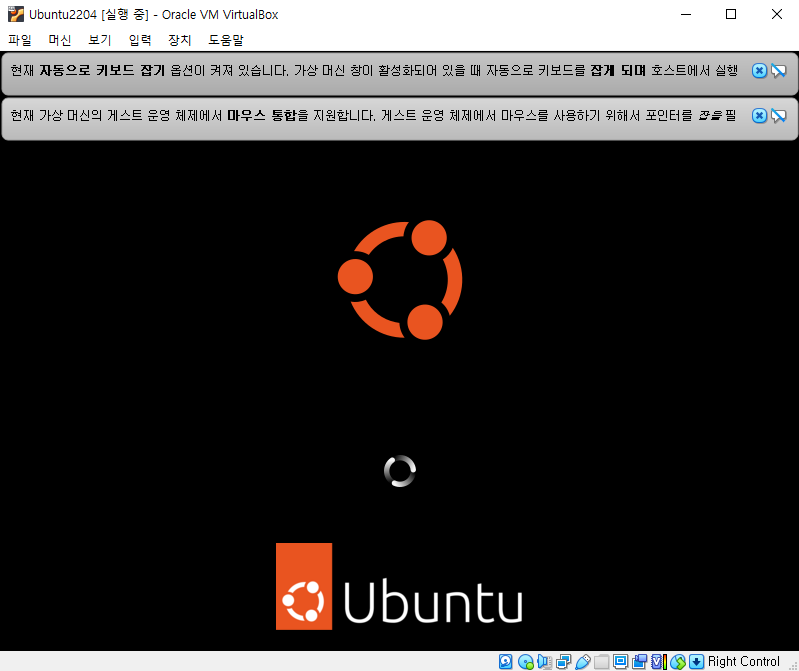Minimize the VirtualBox window
This screenshot has height=671, width=799.
pos(686,14)
